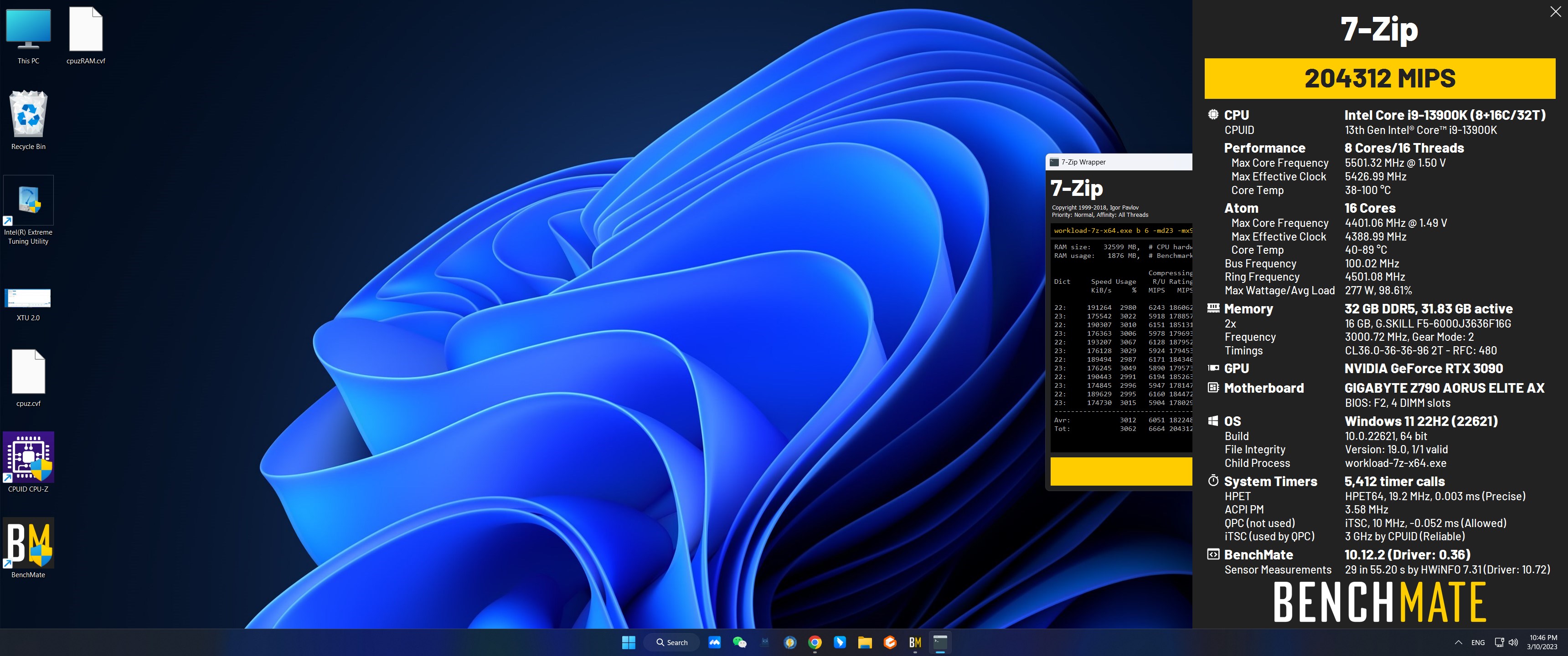The width and height of the screenshot is (1568, 656).
Task: Click the Tot: row in 7-Zip results
Action: (1122, 428)
